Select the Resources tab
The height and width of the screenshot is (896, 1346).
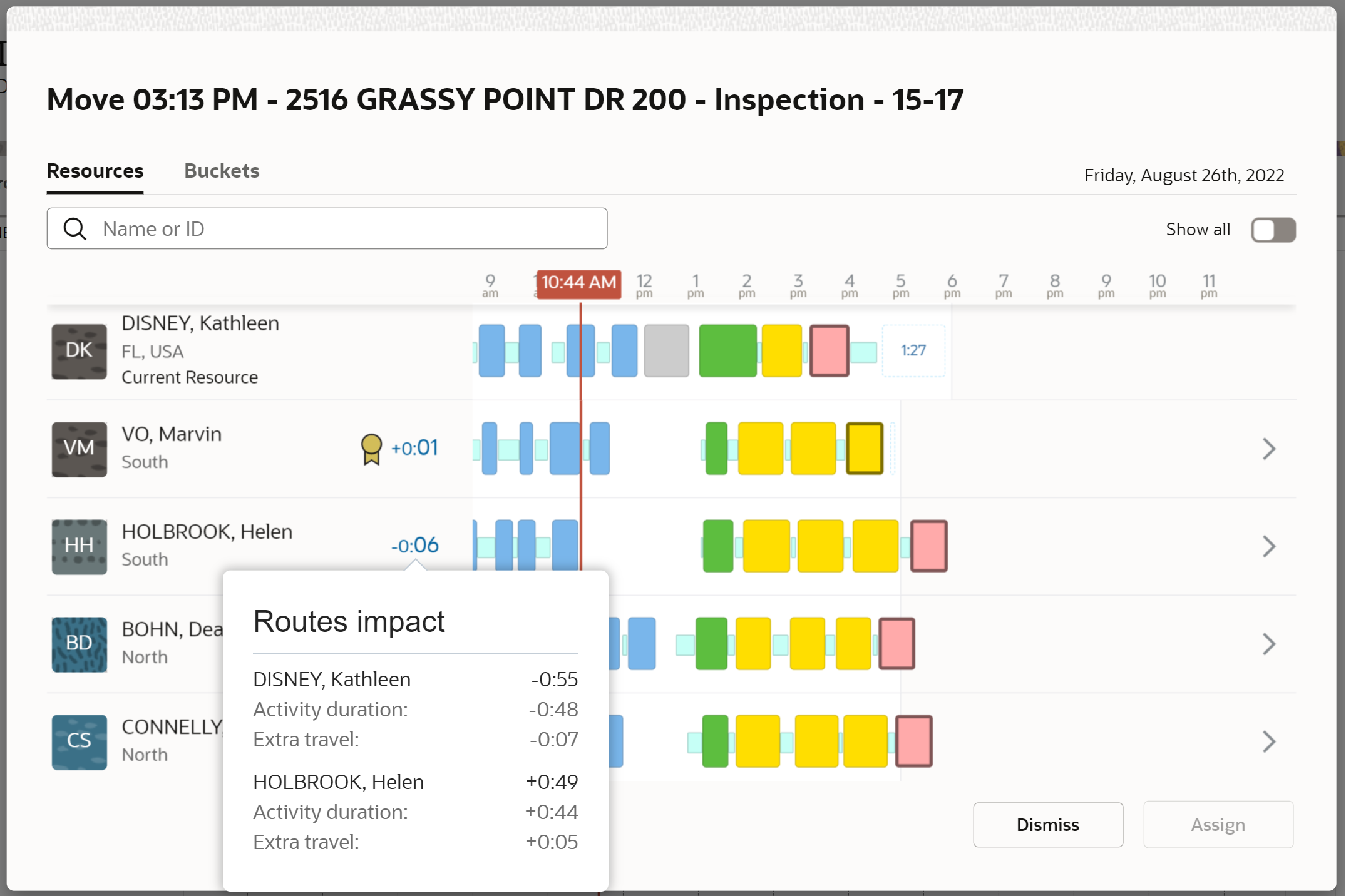click(x=95, y=171)
